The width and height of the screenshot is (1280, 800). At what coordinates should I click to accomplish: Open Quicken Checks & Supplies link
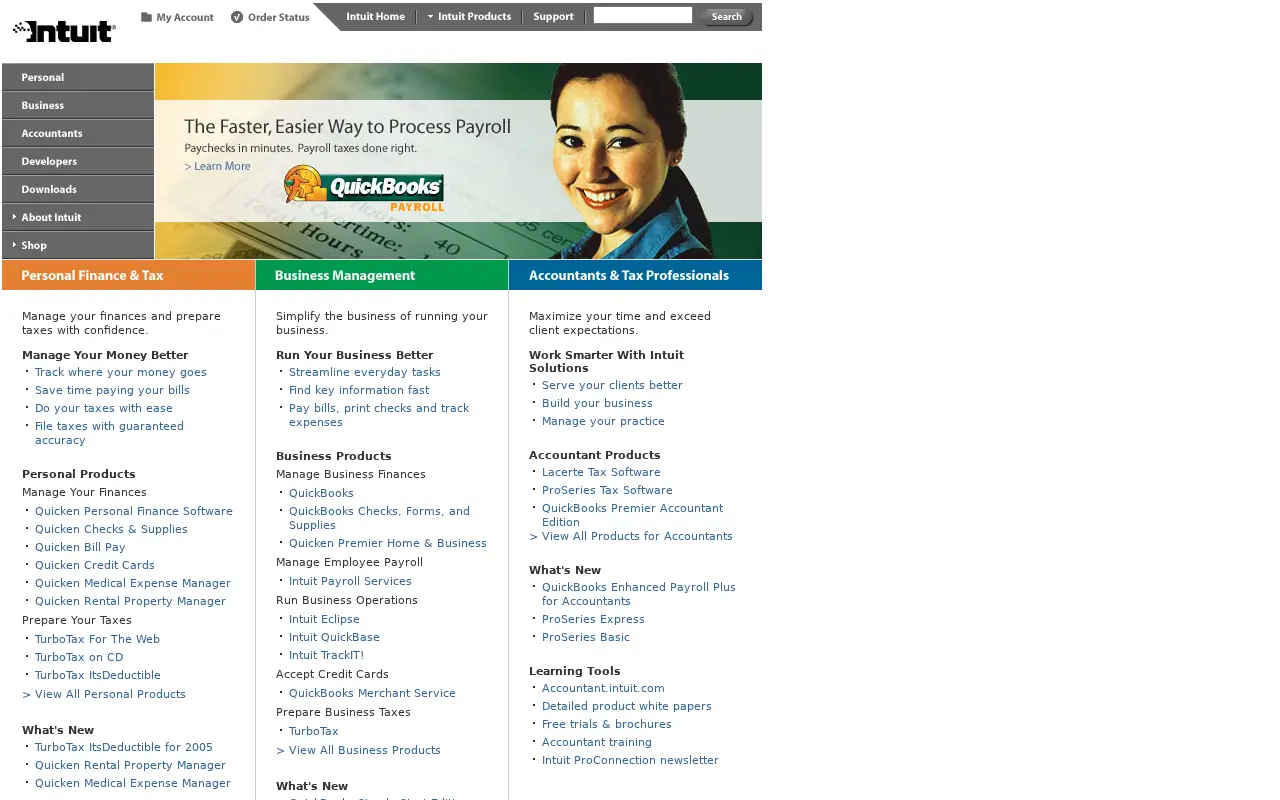click(111, 529)
